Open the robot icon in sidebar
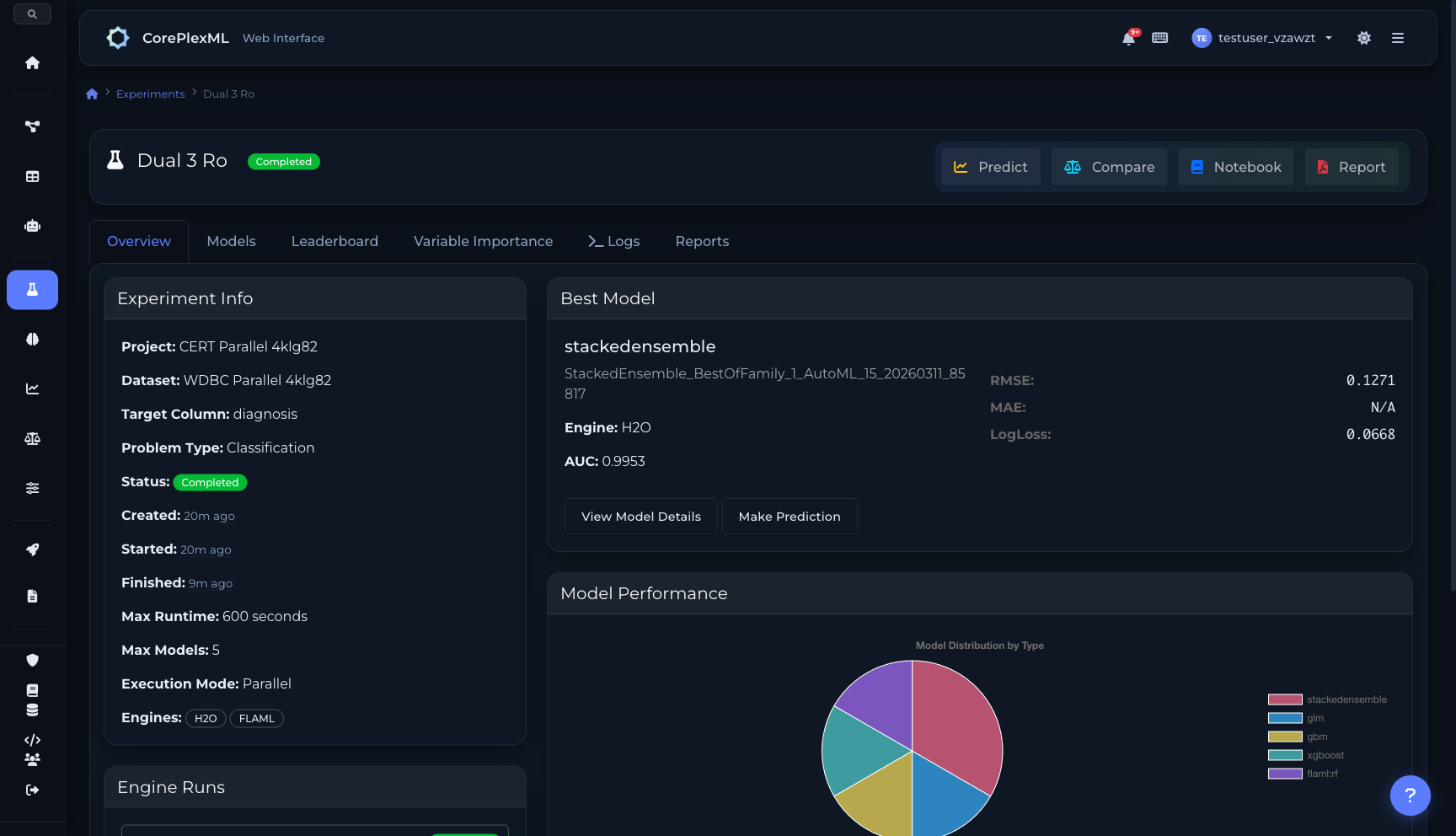1456x836 pixels. pyautogui.click(x=32, y=226)
